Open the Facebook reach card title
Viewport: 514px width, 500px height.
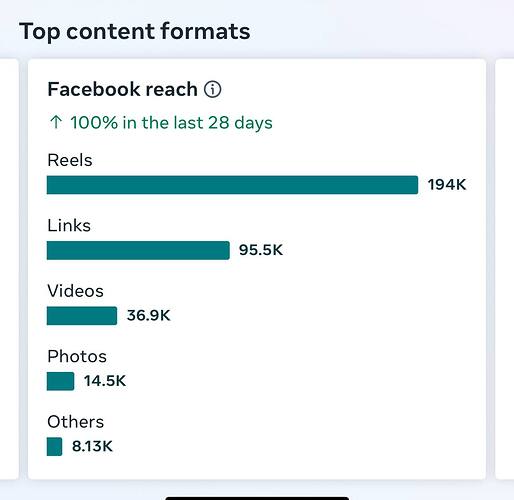pyautogui.click(x=123, y=89)
